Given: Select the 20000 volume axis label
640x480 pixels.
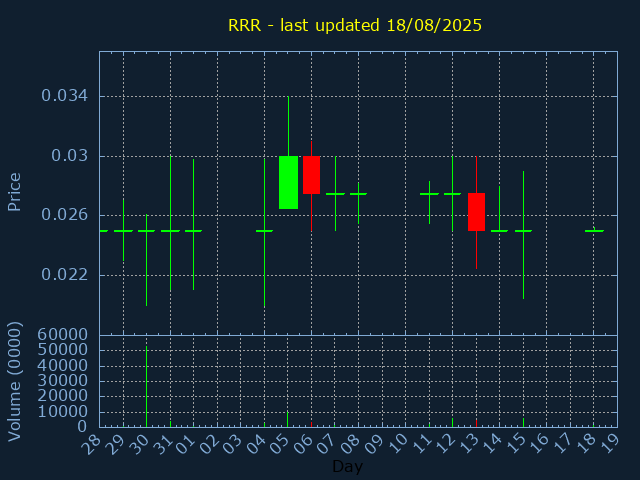Looking at the screenshot, I should click(62, 396).
